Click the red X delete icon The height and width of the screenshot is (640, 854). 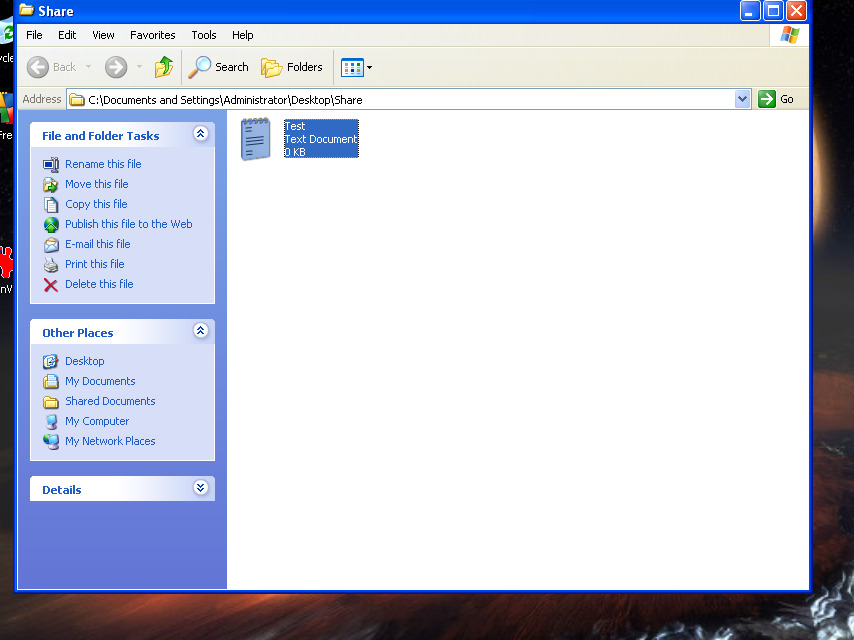51,285
